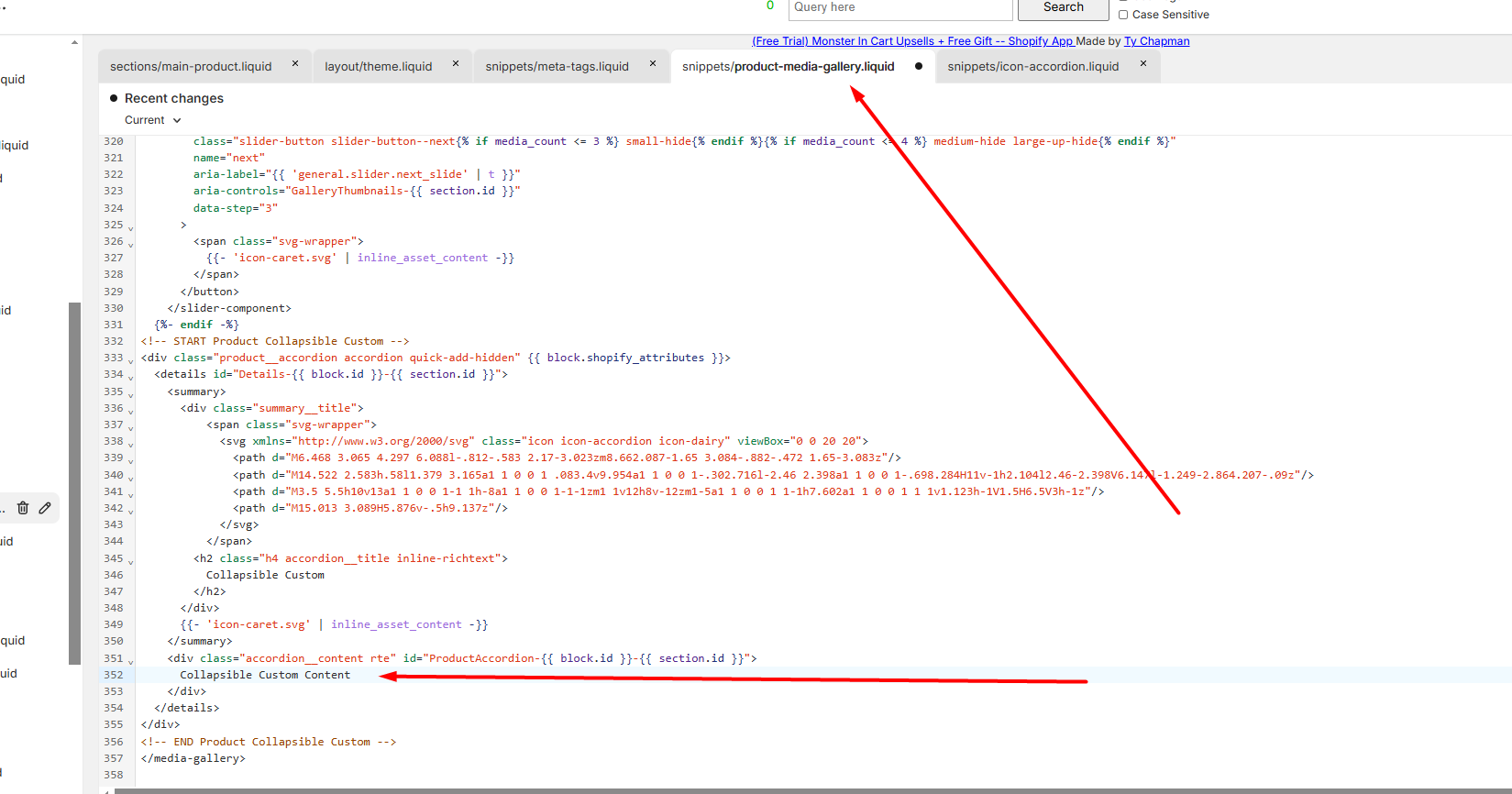Collapse code fold at line 326
Viewport: 1512px width, 794px height.
click(x=130, y=244)
